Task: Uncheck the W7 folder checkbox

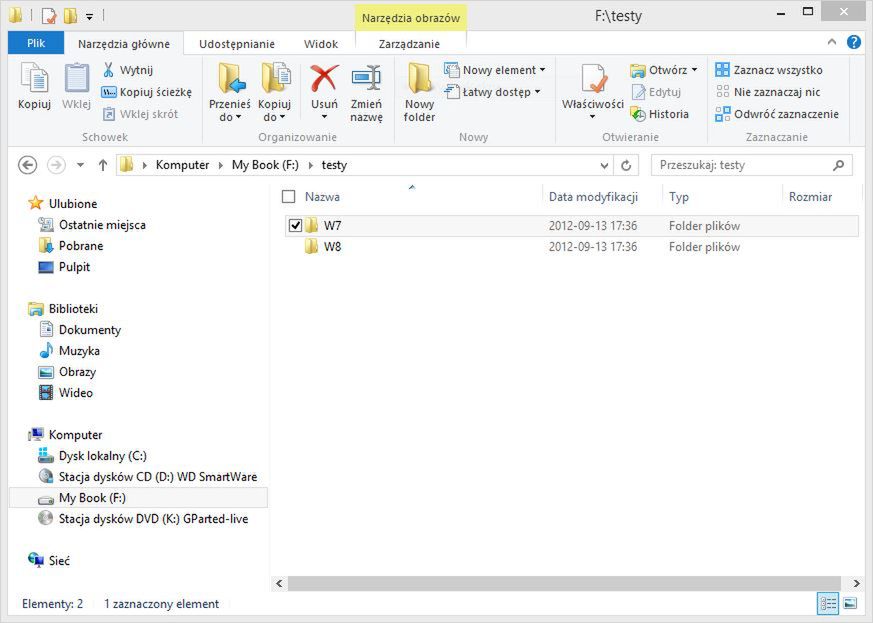Action: (x=295, y=225)
